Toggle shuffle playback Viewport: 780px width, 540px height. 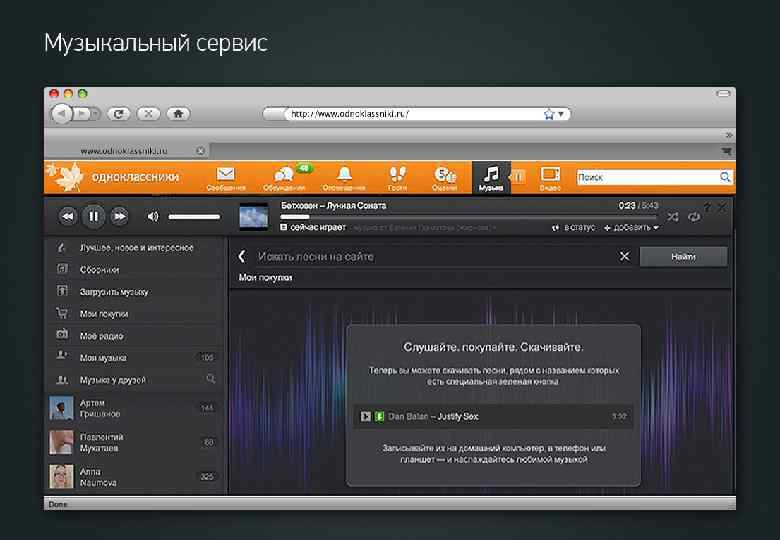point(673,217)
